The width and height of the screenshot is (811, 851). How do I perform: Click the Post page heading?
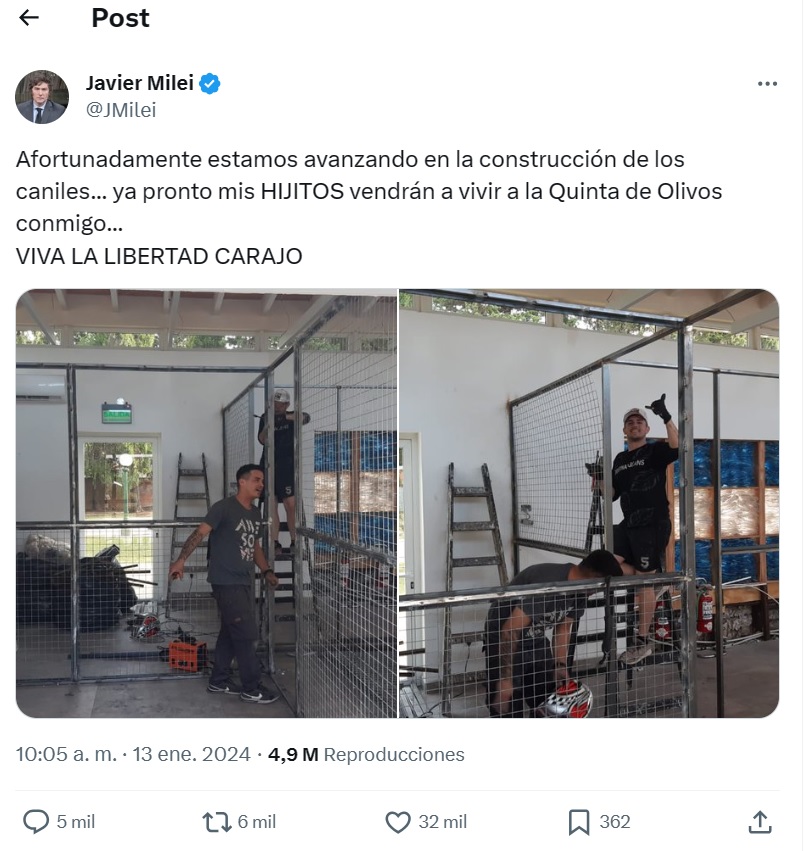[x=121, y=18]
